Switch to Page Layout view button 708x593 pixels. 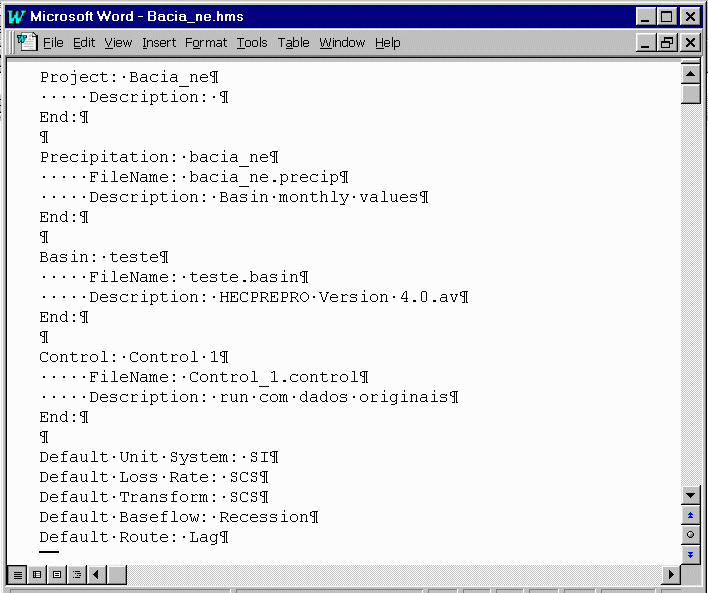pos(57,574)
